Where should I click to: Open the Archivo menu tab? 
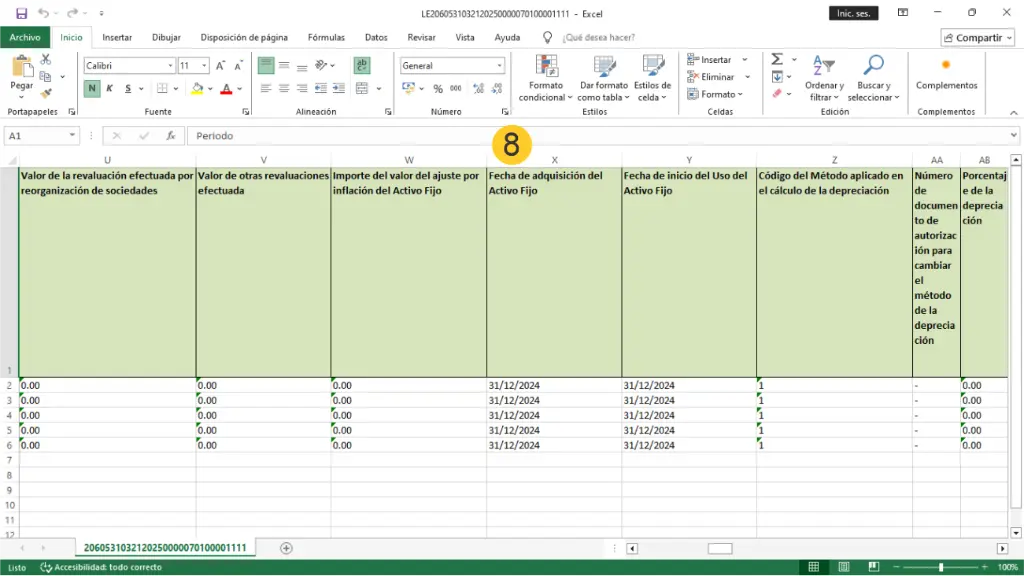coord(25,37)
